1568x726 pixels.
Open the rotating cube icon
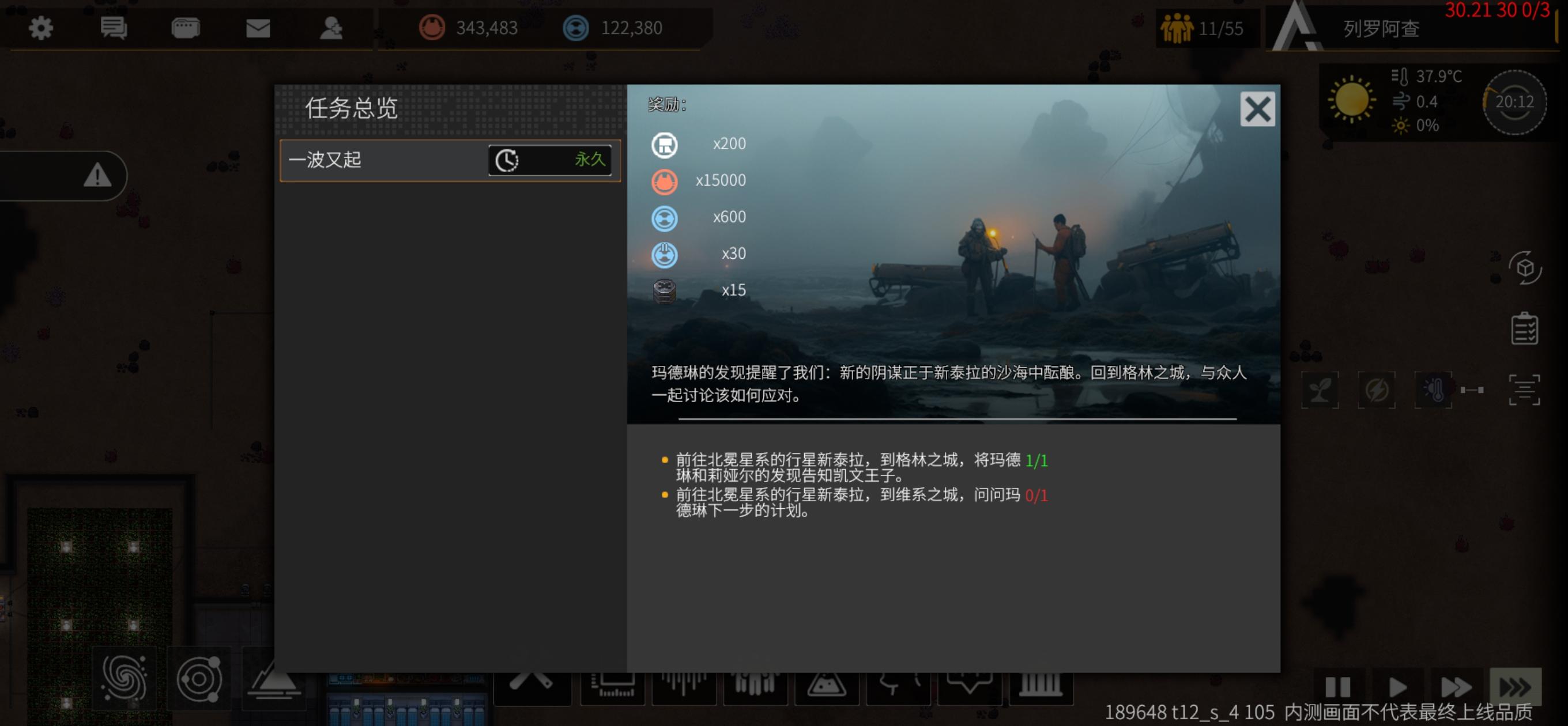pyautogui.click(x=1524, y=268)
